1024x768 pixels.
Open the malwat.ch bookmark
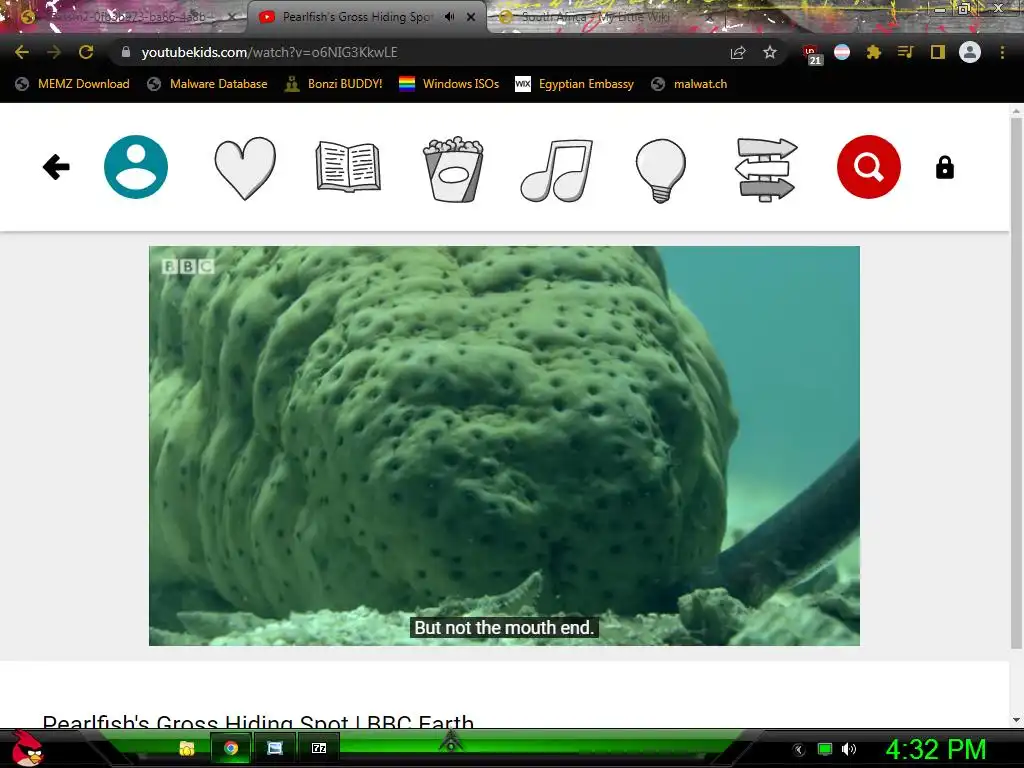[x=690, y=84]
